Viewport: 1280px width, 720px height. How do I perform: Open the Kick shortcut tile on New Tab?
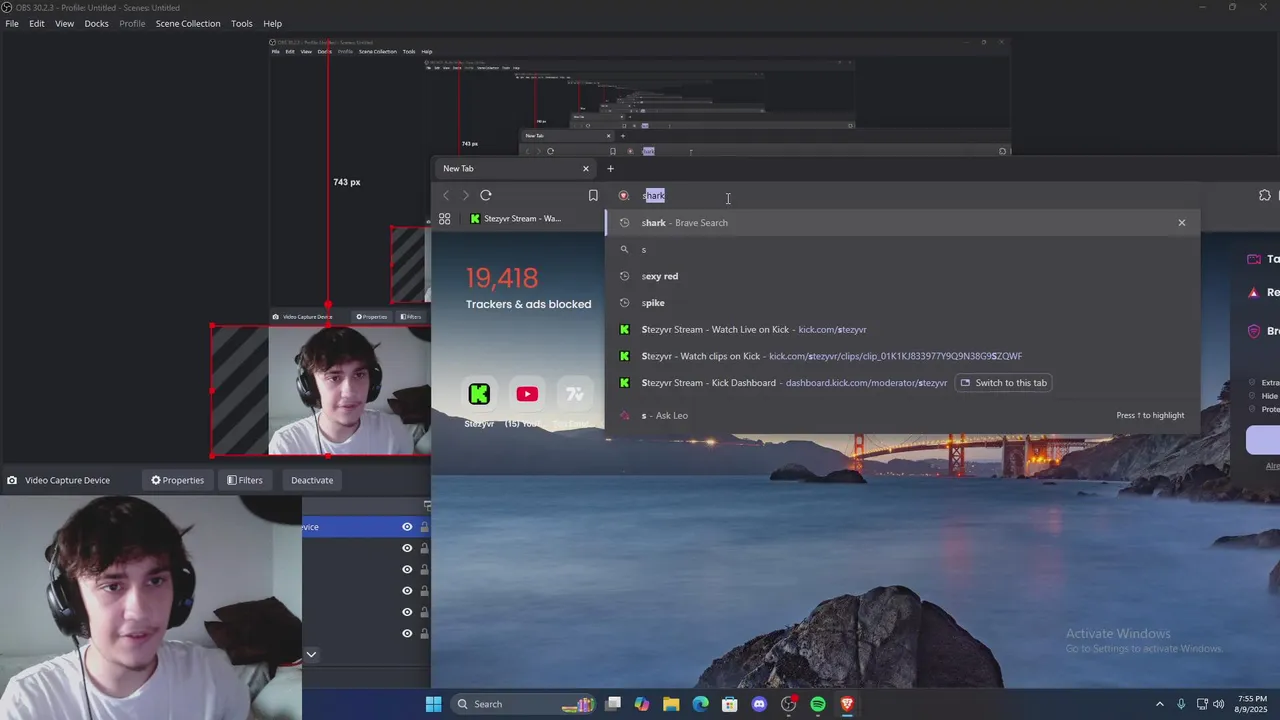[479, 394]
